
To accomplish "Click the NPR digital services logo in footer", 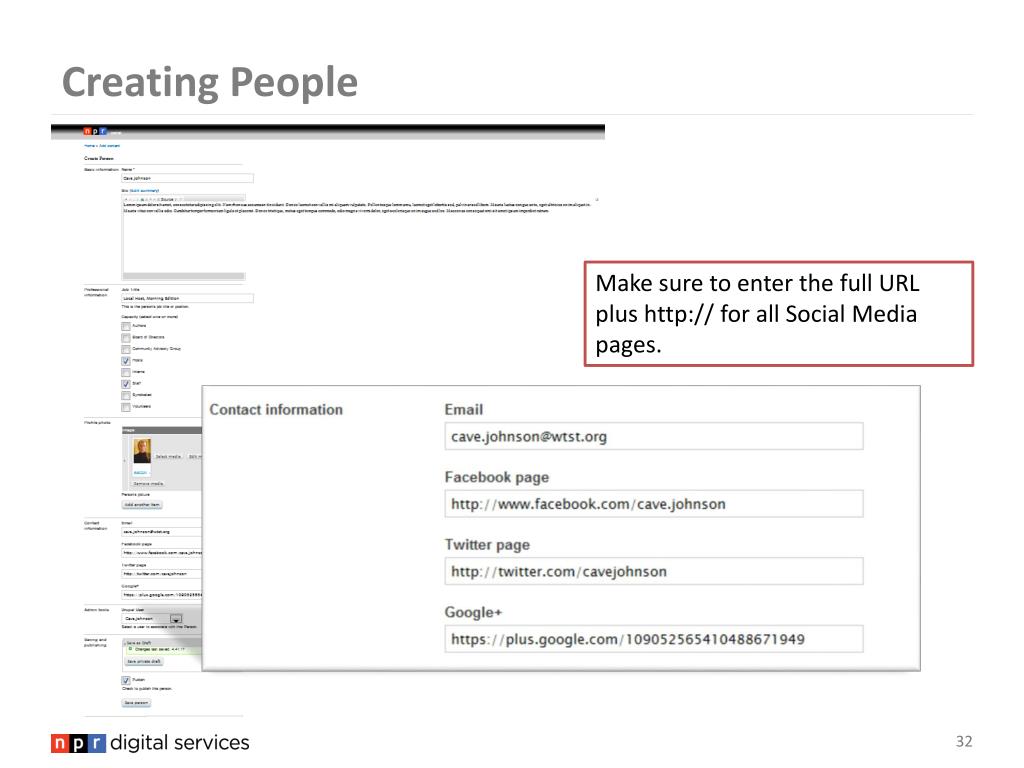I will [x=150, y=743].
